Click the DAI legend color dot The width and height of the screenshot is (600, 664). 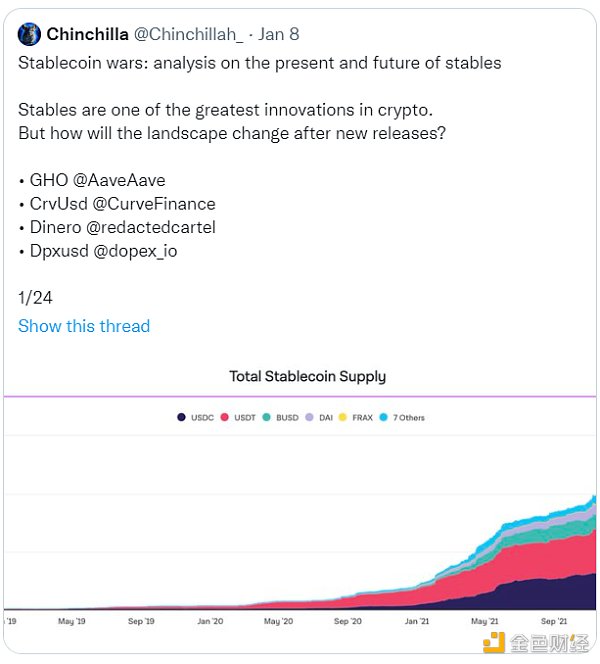310,417
